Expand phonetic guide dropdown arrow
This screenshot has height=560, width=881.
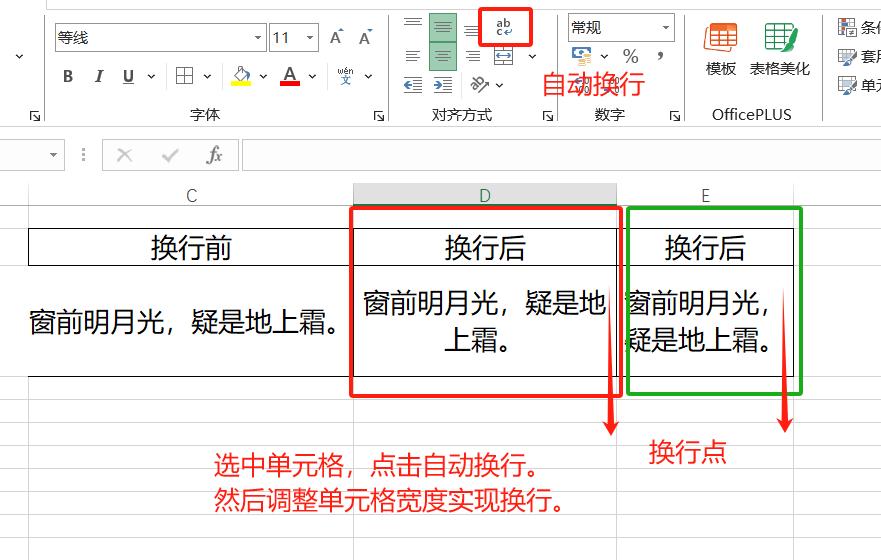pos(369,76)
